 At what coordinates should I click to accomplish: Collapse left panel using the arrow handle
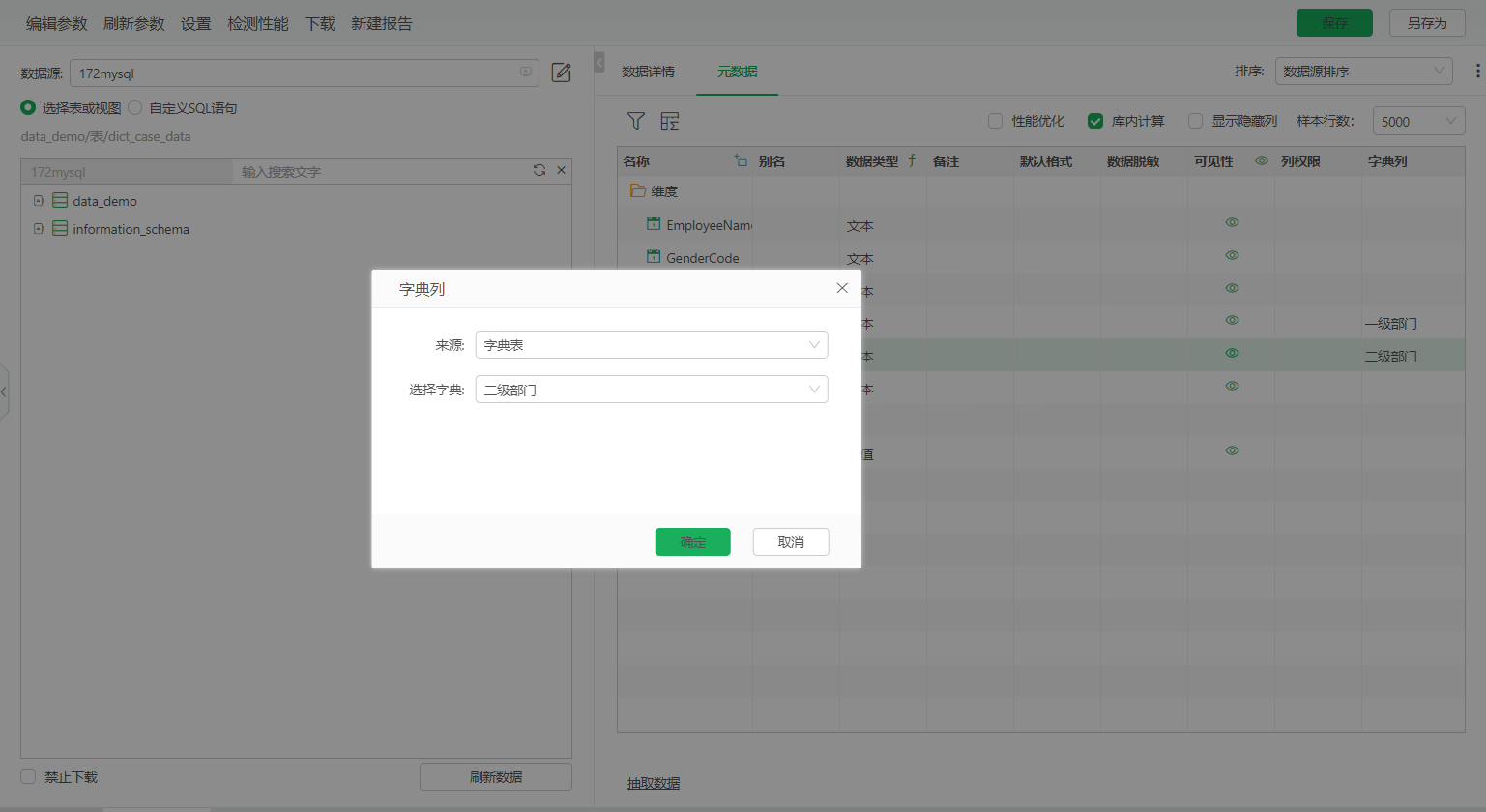click(598, 63)
